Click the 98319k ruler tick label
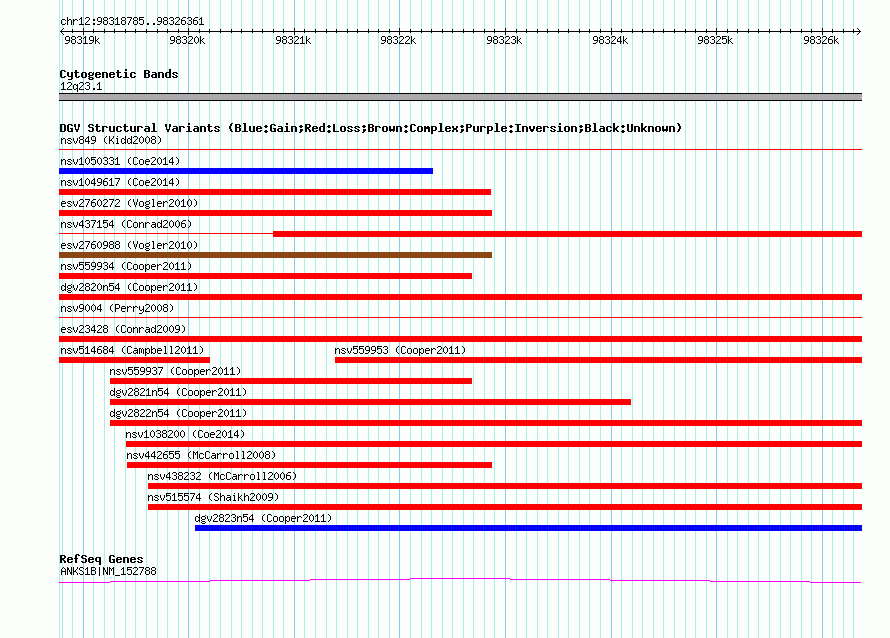The width and height of the screenshot is (890, 638). [x=82, y=40]
